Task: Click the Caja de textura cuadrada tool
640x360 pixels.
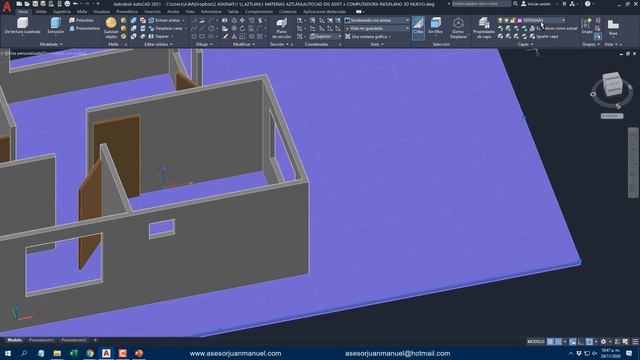Action: tap(22, 26)
